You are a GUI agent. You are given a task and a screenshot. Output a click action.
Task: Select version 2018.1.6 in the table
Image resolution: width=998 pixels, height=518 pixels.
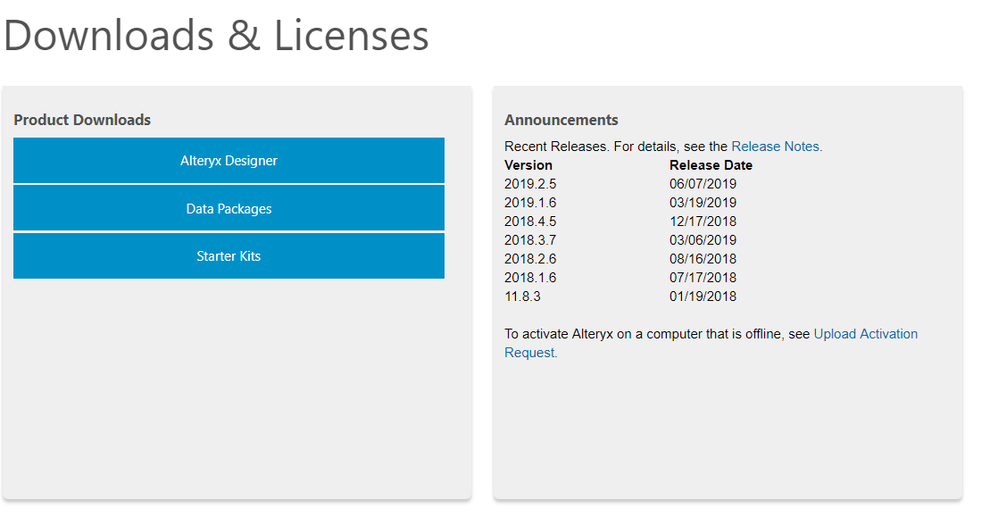[530, 277]
